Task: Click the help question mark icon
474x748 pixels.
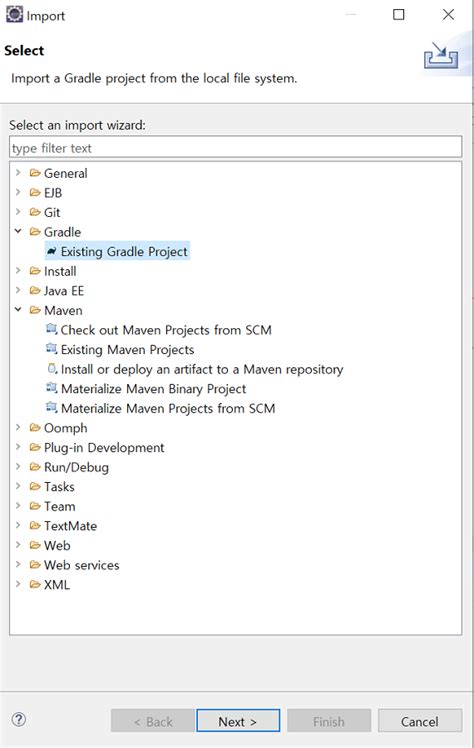Action: pyautogui.click(x=19, y=719)
